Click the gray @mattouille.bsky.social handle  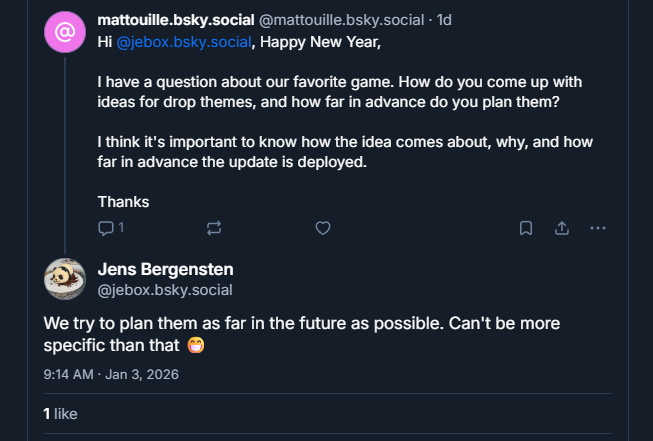click(340, 21)
